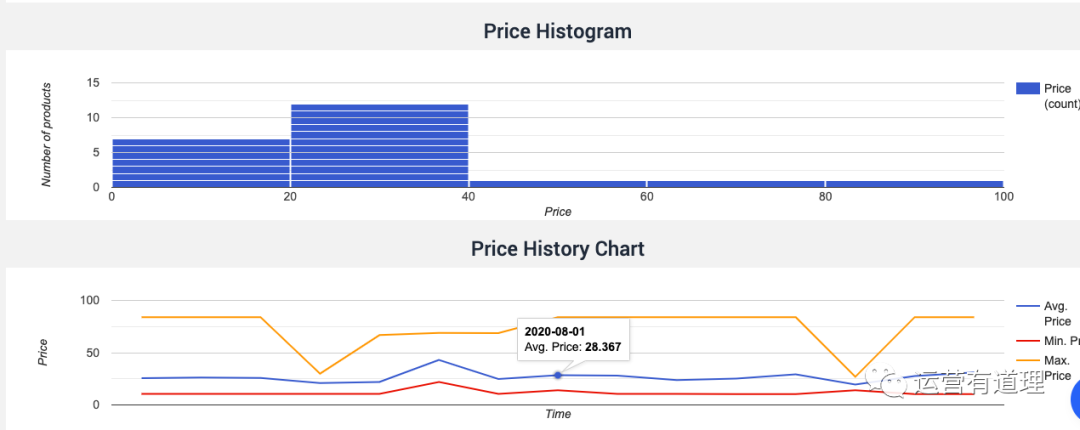Viewport: 1080px width, 430px height.
Task: Click the orange Max. Price legend line
Action: click(1027, 360)
